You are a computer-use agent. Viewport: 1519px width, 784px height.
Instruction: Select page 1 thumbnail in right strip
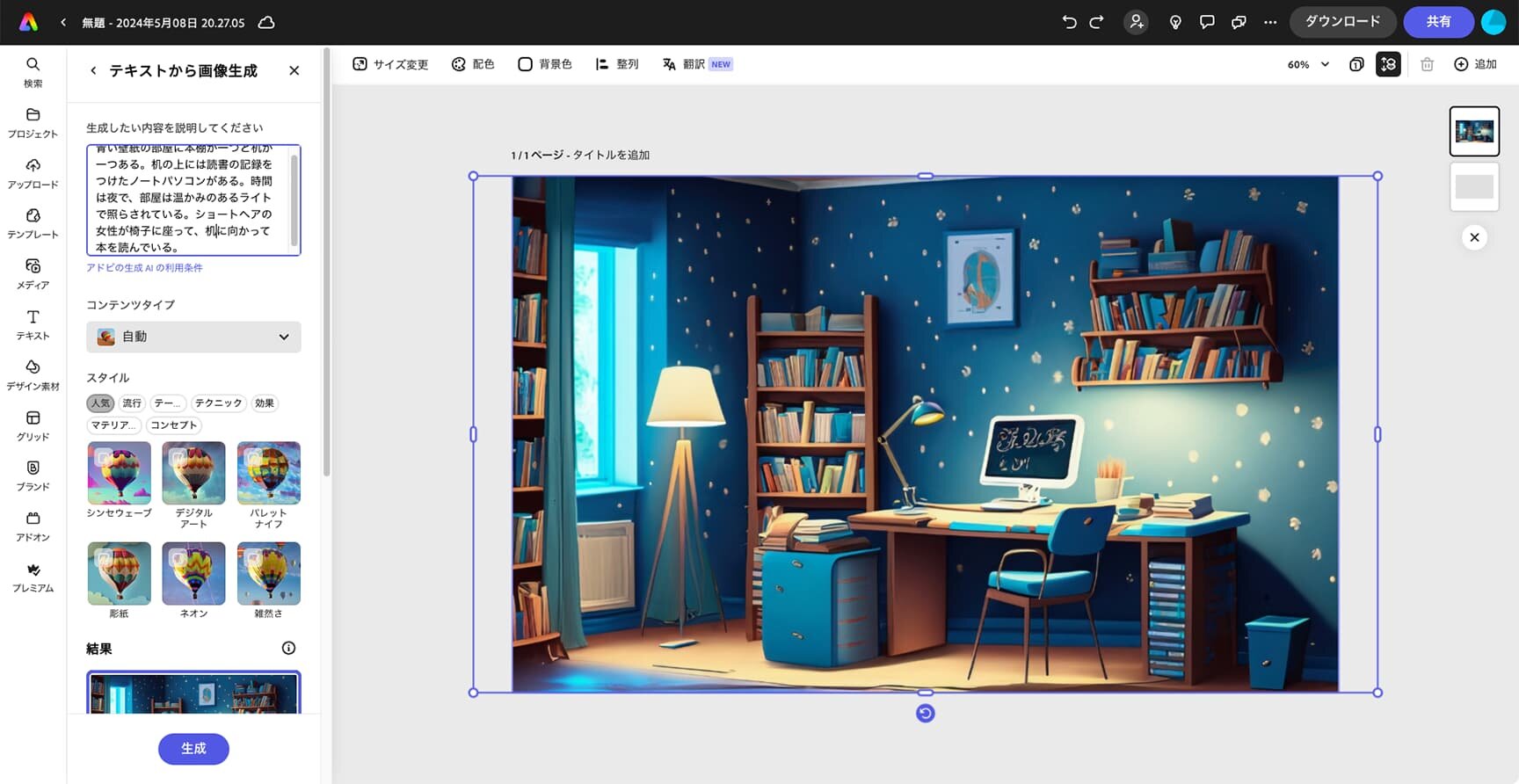pos(1474,132)
